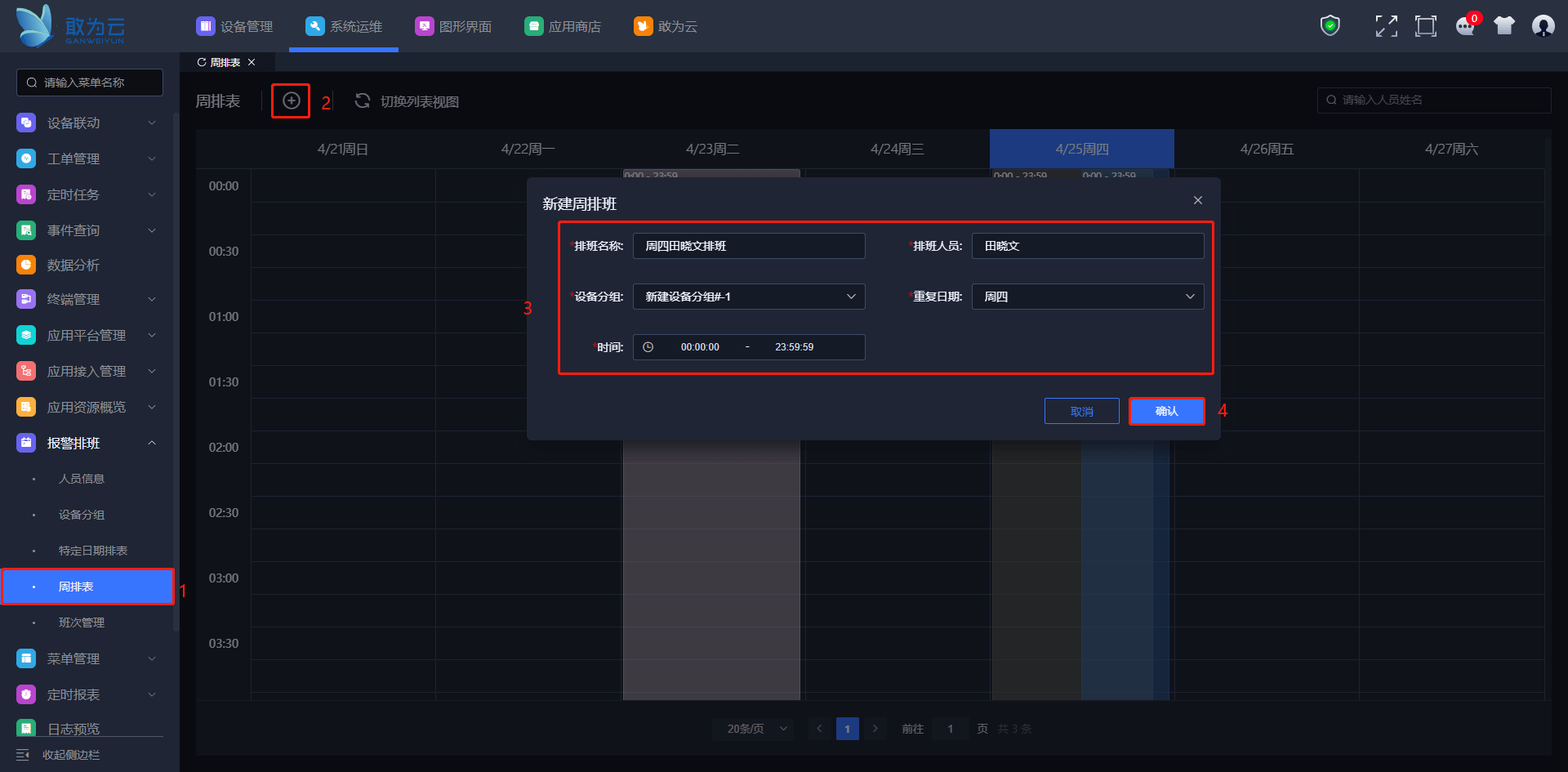
Task: Click the 取消 button in dialog
Action: tap(1081, 411)
